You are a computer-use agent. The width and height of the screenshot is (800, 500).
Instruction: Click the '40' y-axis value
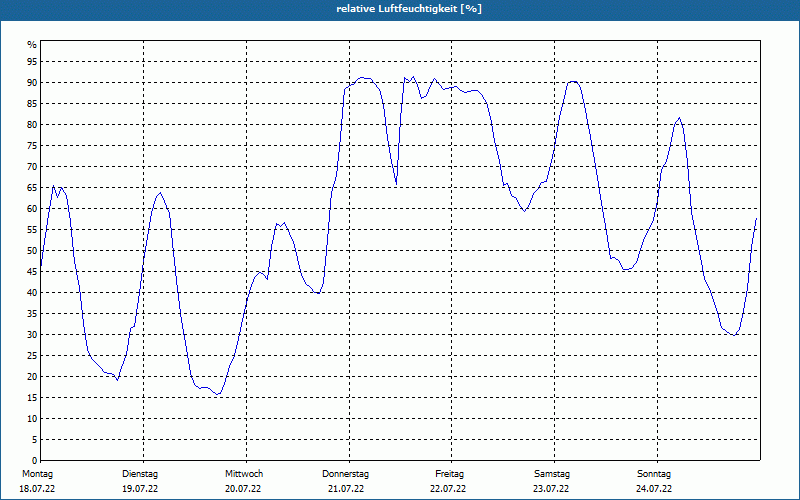tap(32, 293)
